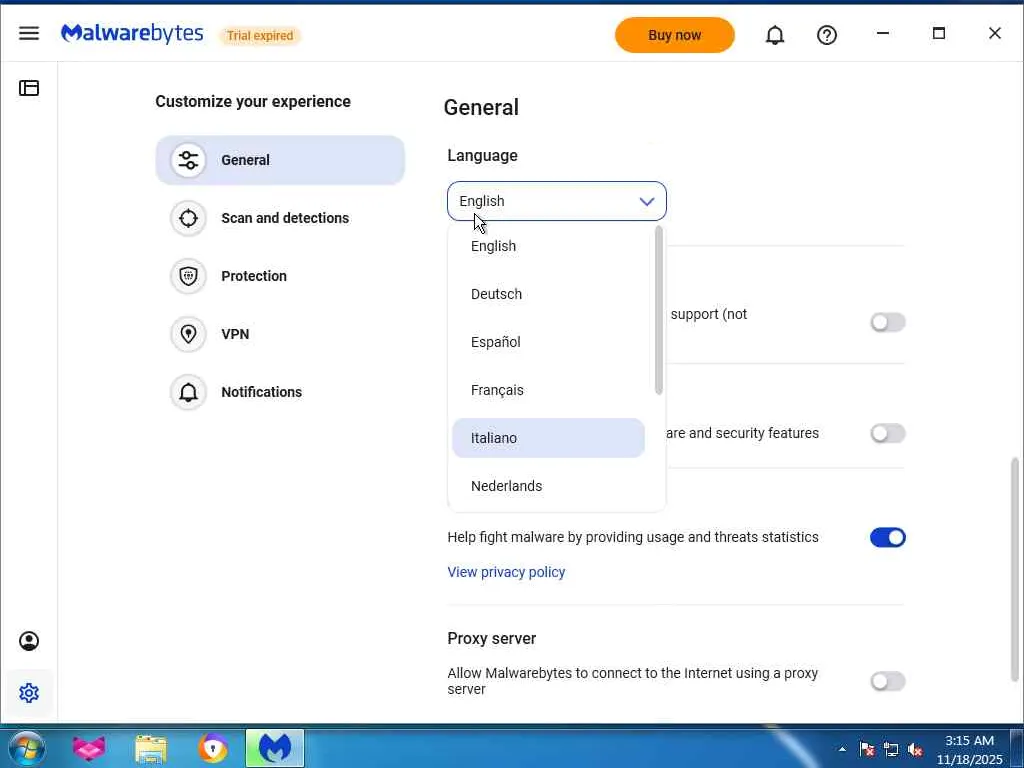1024x768 pixels.
Task: Switch to Protection settings
Action: 280,276
